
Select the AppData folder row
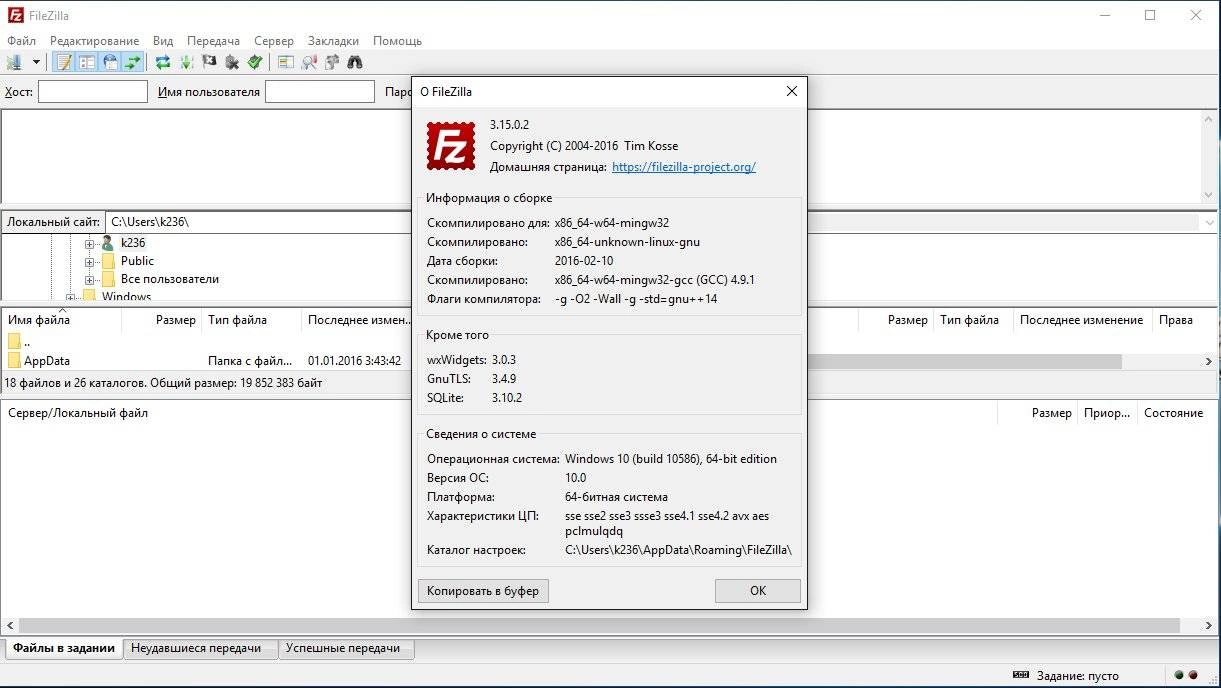pos(205,361)
